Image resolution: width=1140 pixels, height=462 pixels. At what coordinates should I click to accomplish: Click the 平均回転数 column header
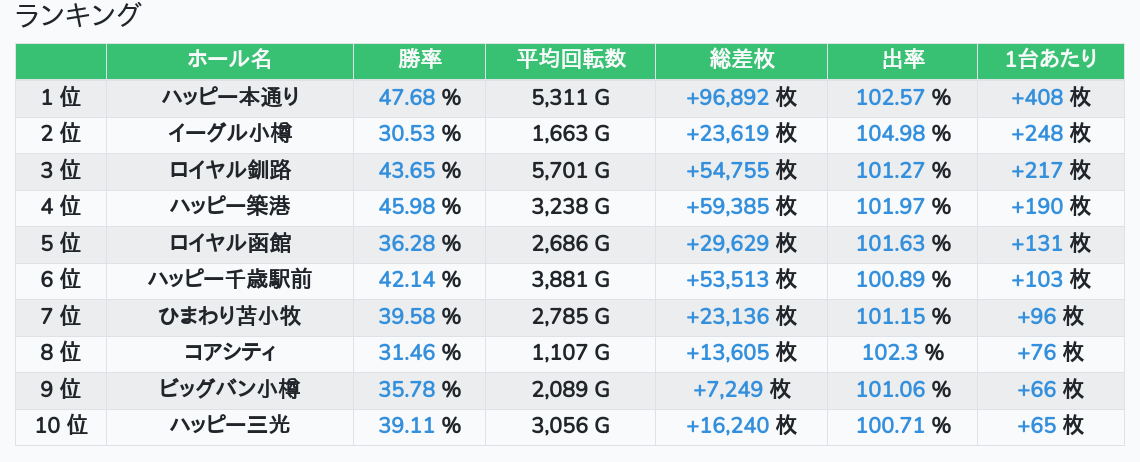point(570,60)
